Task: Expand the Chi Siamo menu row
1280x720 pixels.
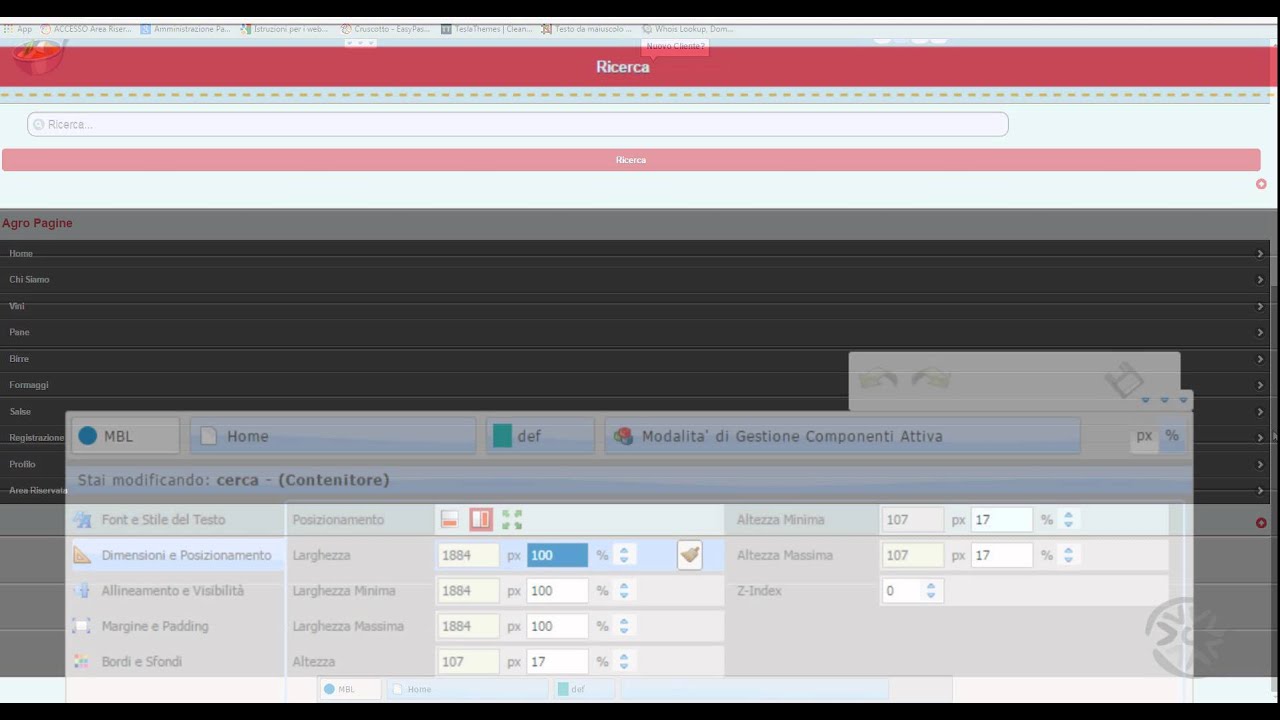Action: [635, 280]
